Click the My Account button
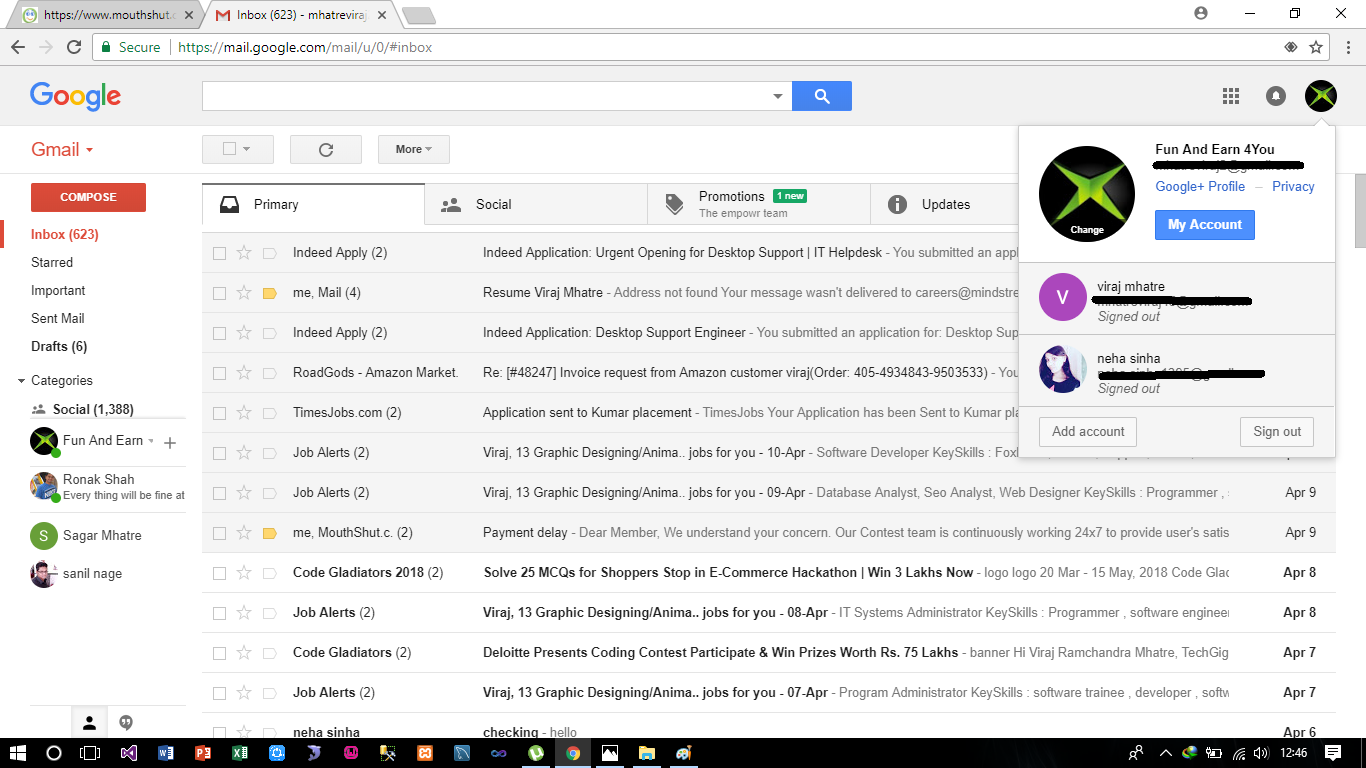The height and width of the screenshot is (768, 1366). click(x=1204, y=225)
